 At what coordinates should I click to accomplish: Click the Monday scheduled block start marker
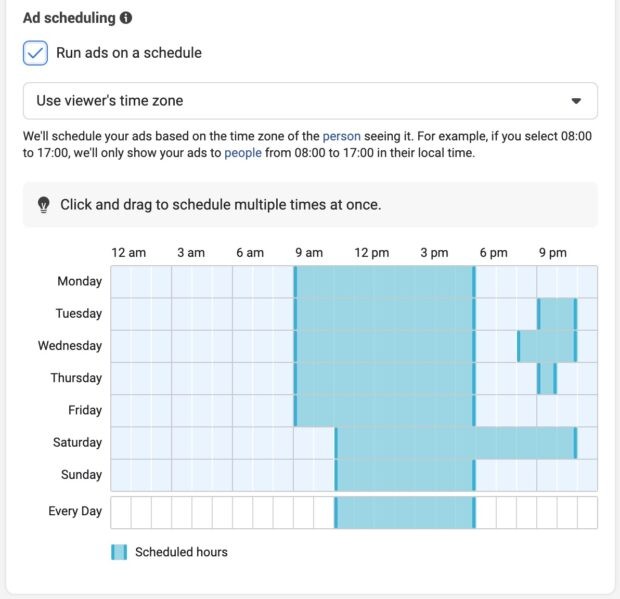295,282
